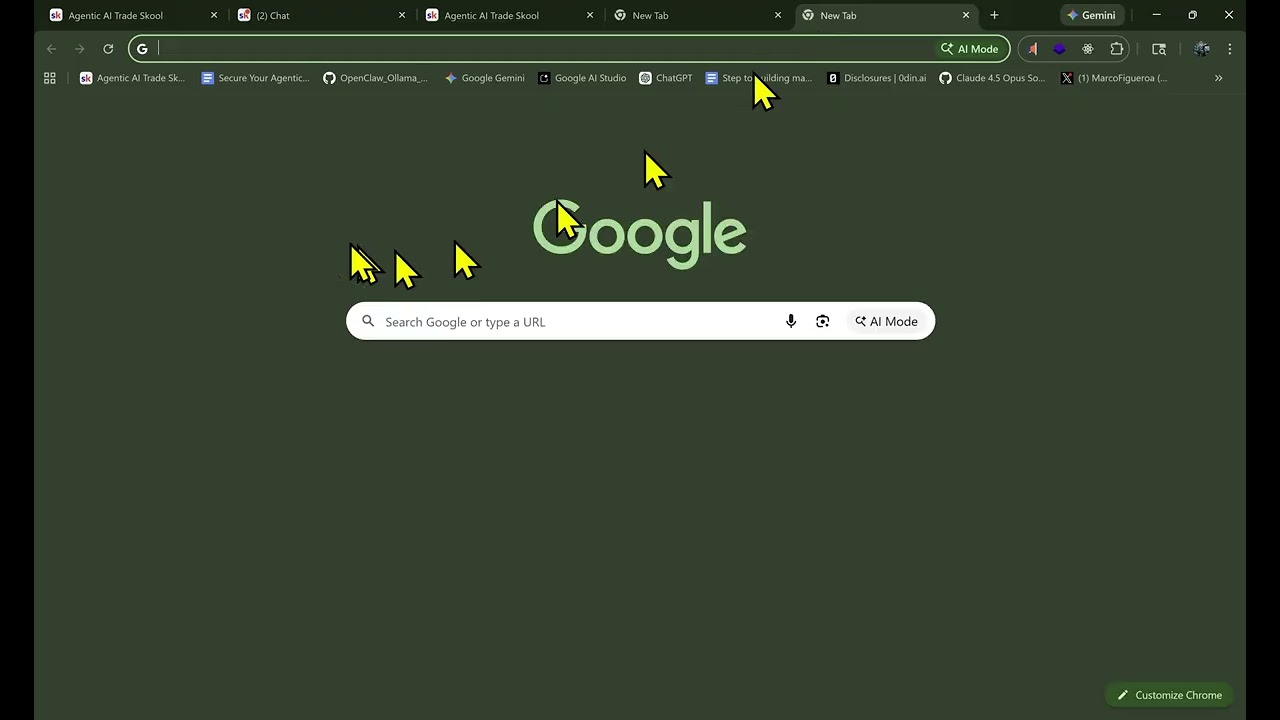Open the Secure Your Agentic... bookmark

[255, 78]
